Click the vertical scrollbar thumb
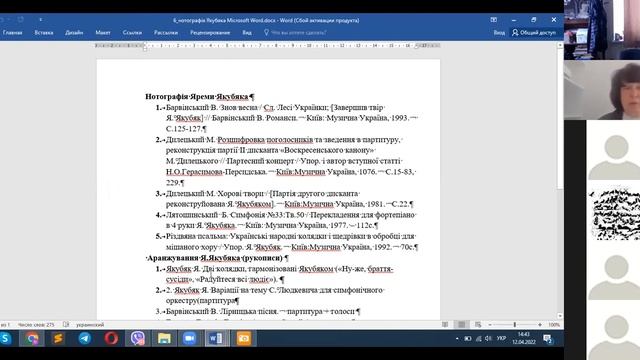The image size is (640, 360). tap(560, 118)
